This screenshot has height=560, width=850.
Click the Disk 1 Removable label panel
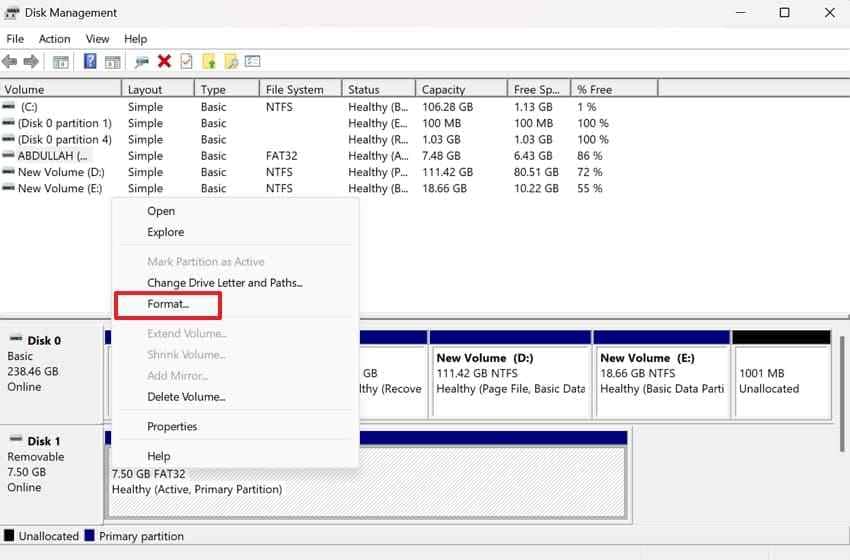(51, 474)
